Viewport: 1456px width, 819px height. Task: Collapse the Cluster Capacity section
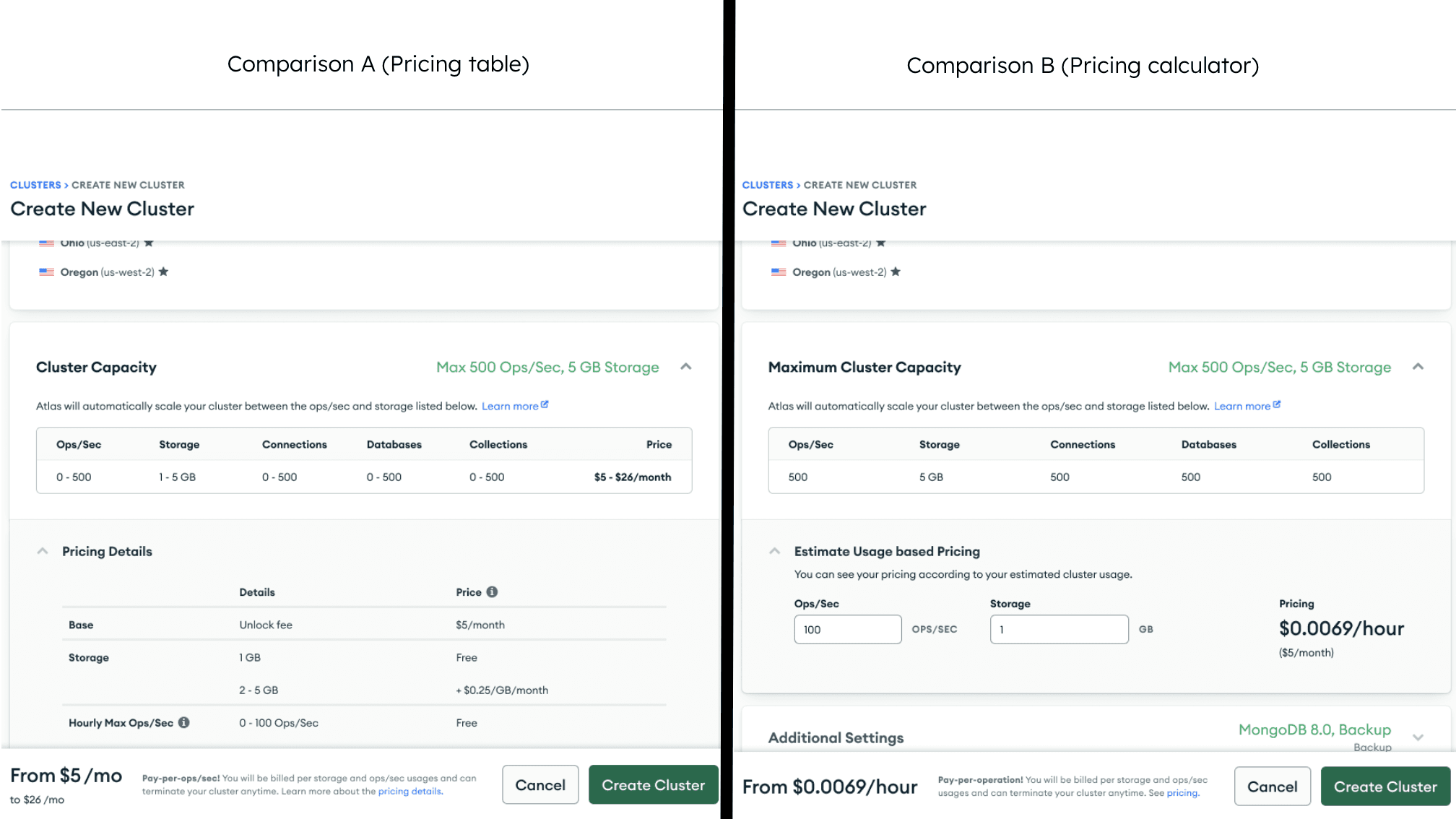pyautogui.click(x=686, y=367)
